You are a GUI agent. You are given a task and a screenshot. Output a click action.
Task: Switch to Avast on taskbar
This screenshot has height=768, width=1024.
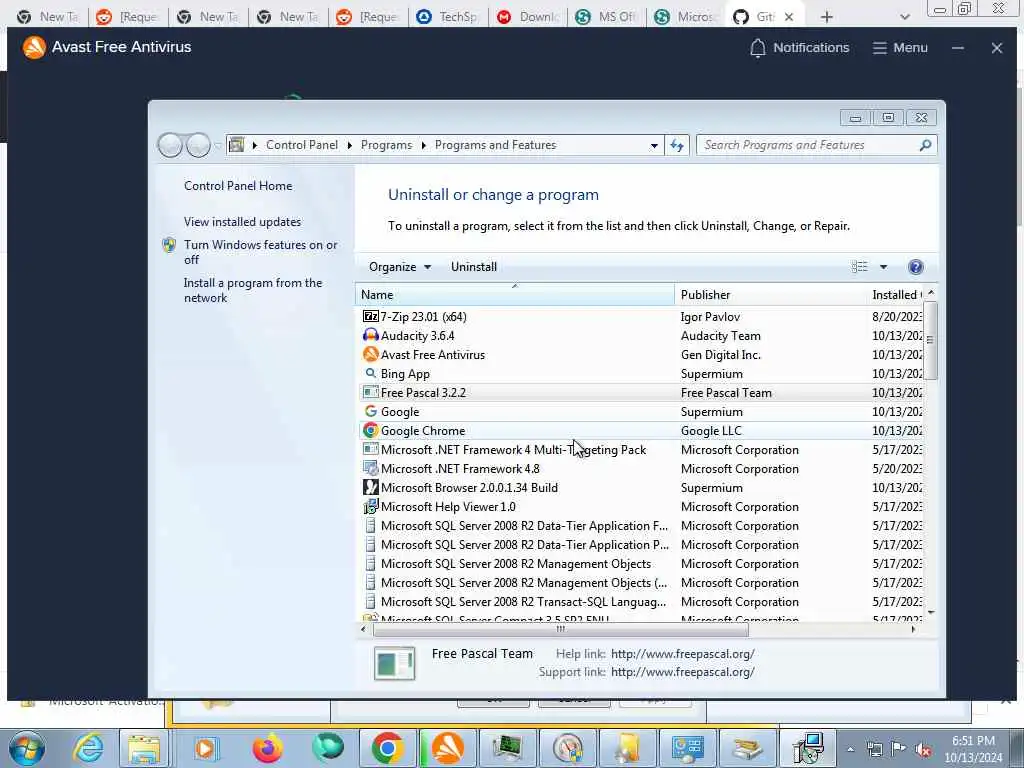pos(447,748)
